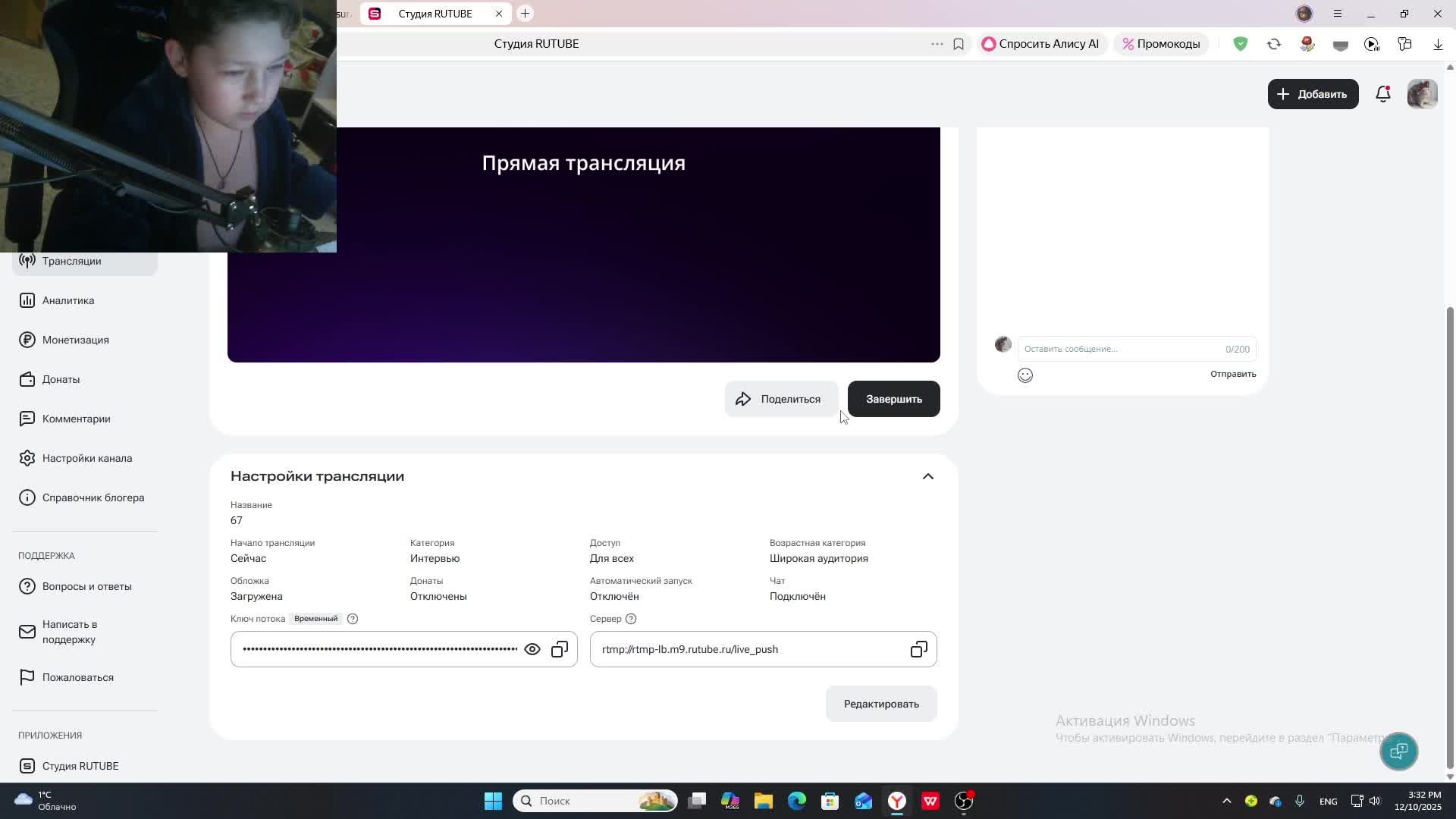Go to Монетизация in the sidebar
This screenshot has width=1456, height=819.
(75, 340)
